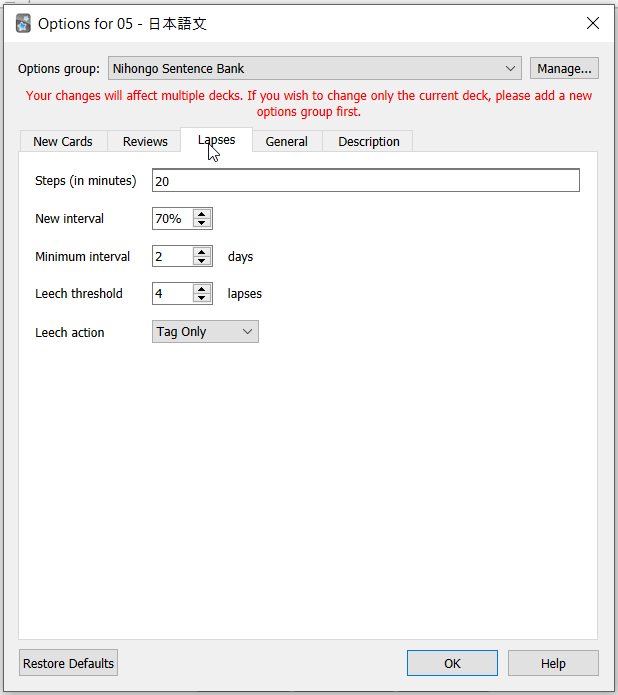Decrease Minimum interval days with down arrow
618x695 pixels.
pyautogui.click(x=202, y=260)
